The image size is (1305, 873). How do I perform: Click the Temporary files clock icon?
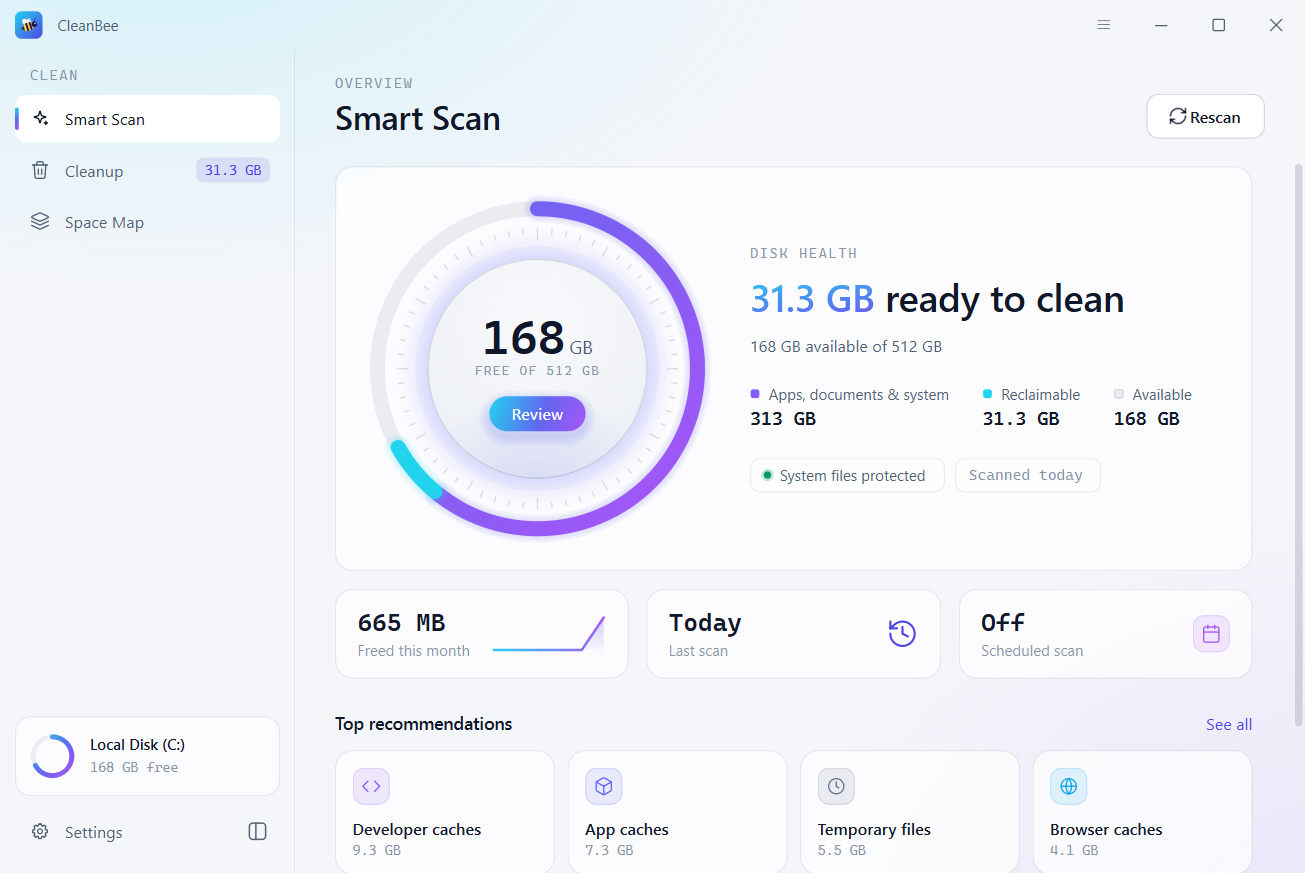[836, 786]
